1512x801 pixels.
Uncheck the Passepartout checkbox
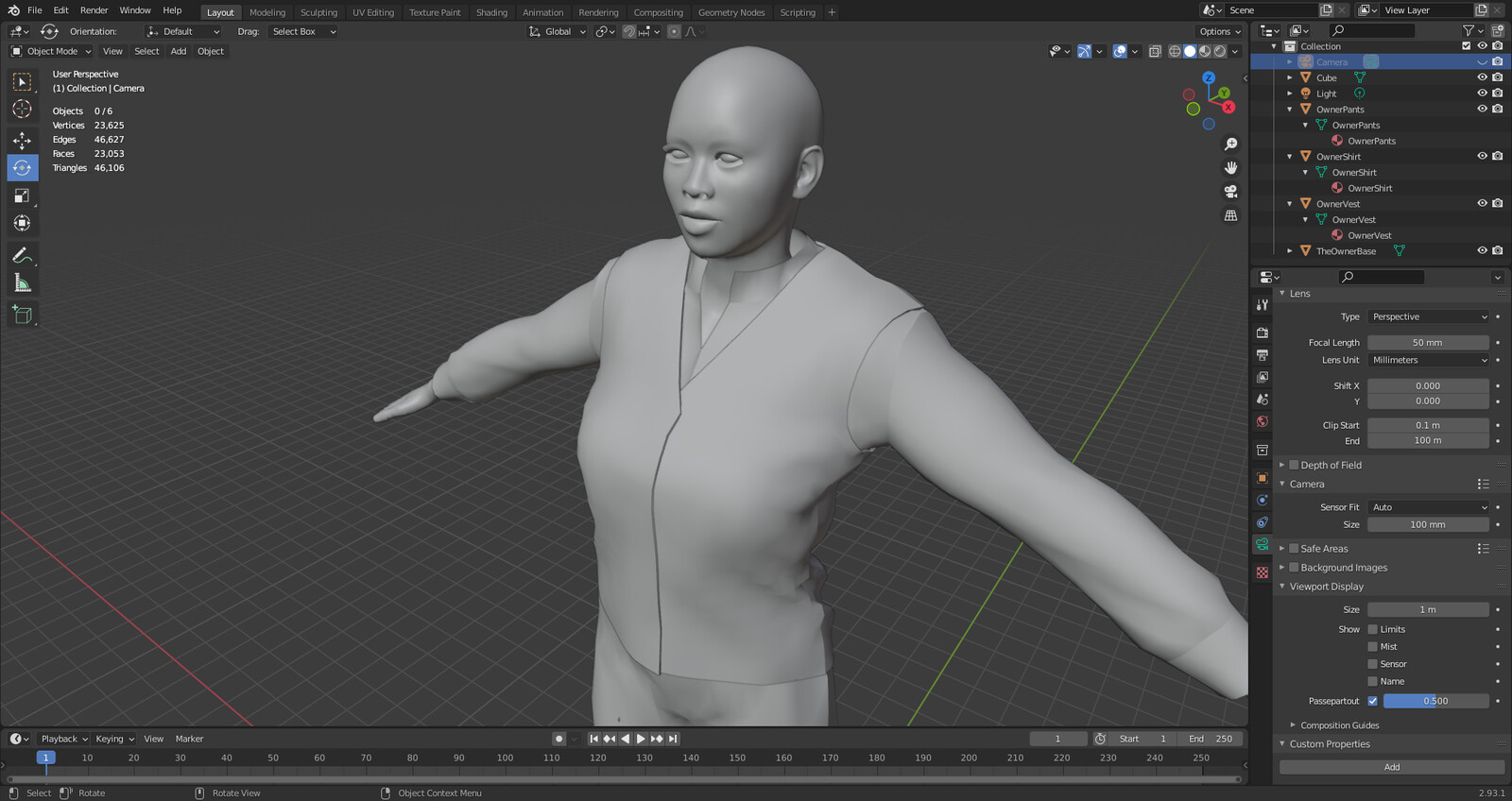click(1372, 701)
